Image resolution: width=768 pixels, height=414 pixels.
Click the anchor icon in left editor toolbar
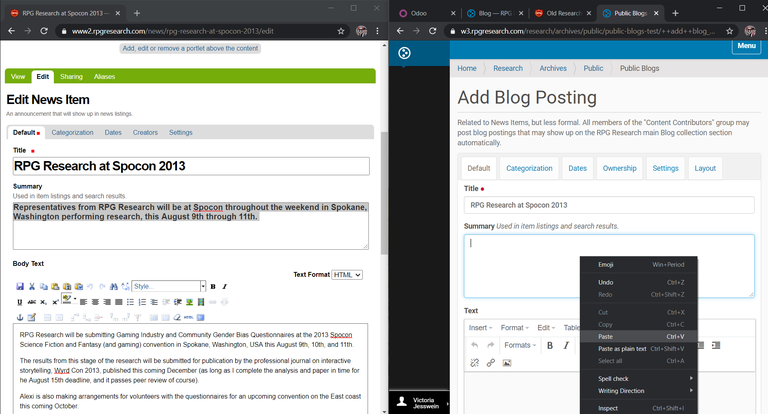click(x=20, y=317)
